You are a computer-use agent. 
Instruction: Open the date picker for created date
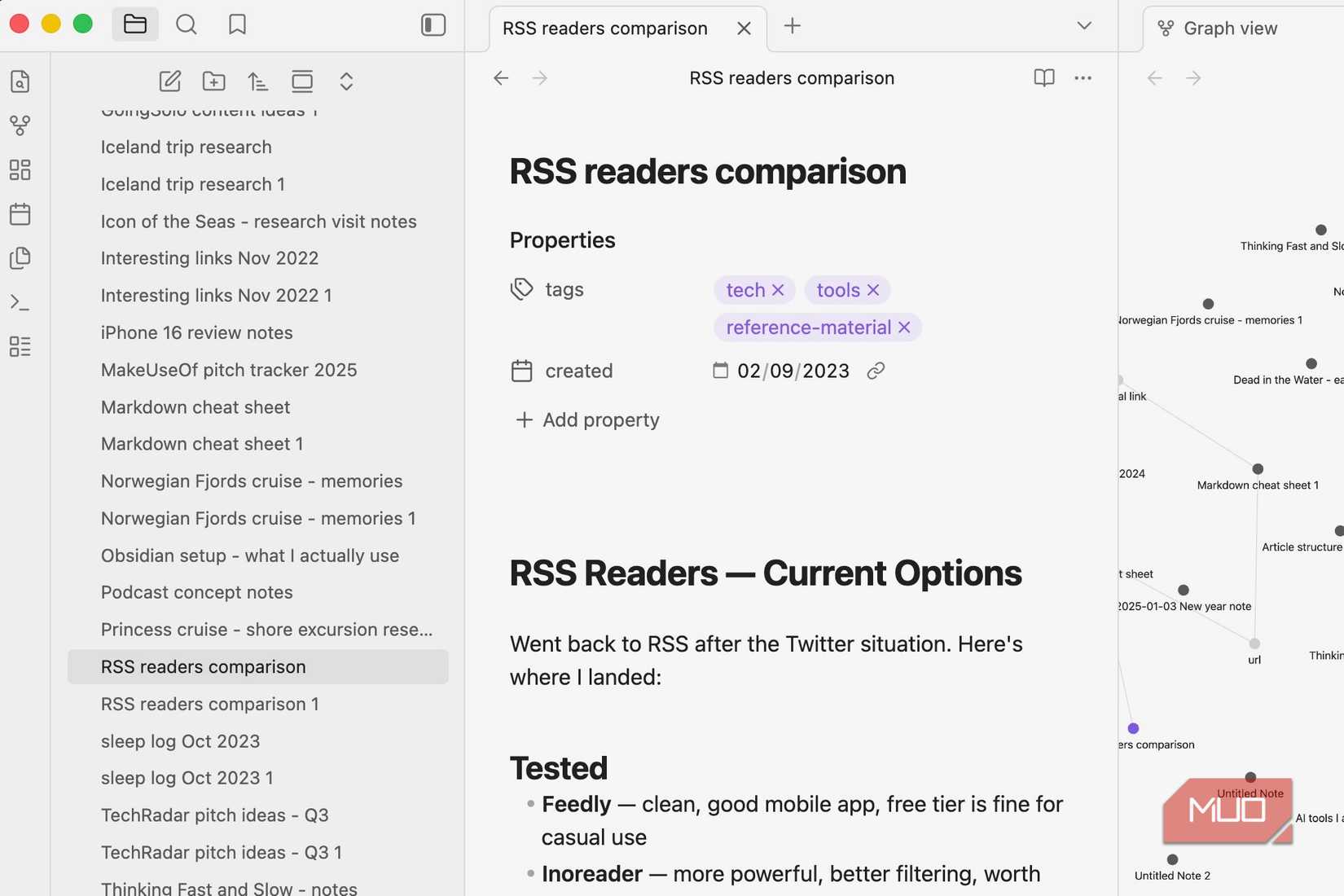point(721,371)
